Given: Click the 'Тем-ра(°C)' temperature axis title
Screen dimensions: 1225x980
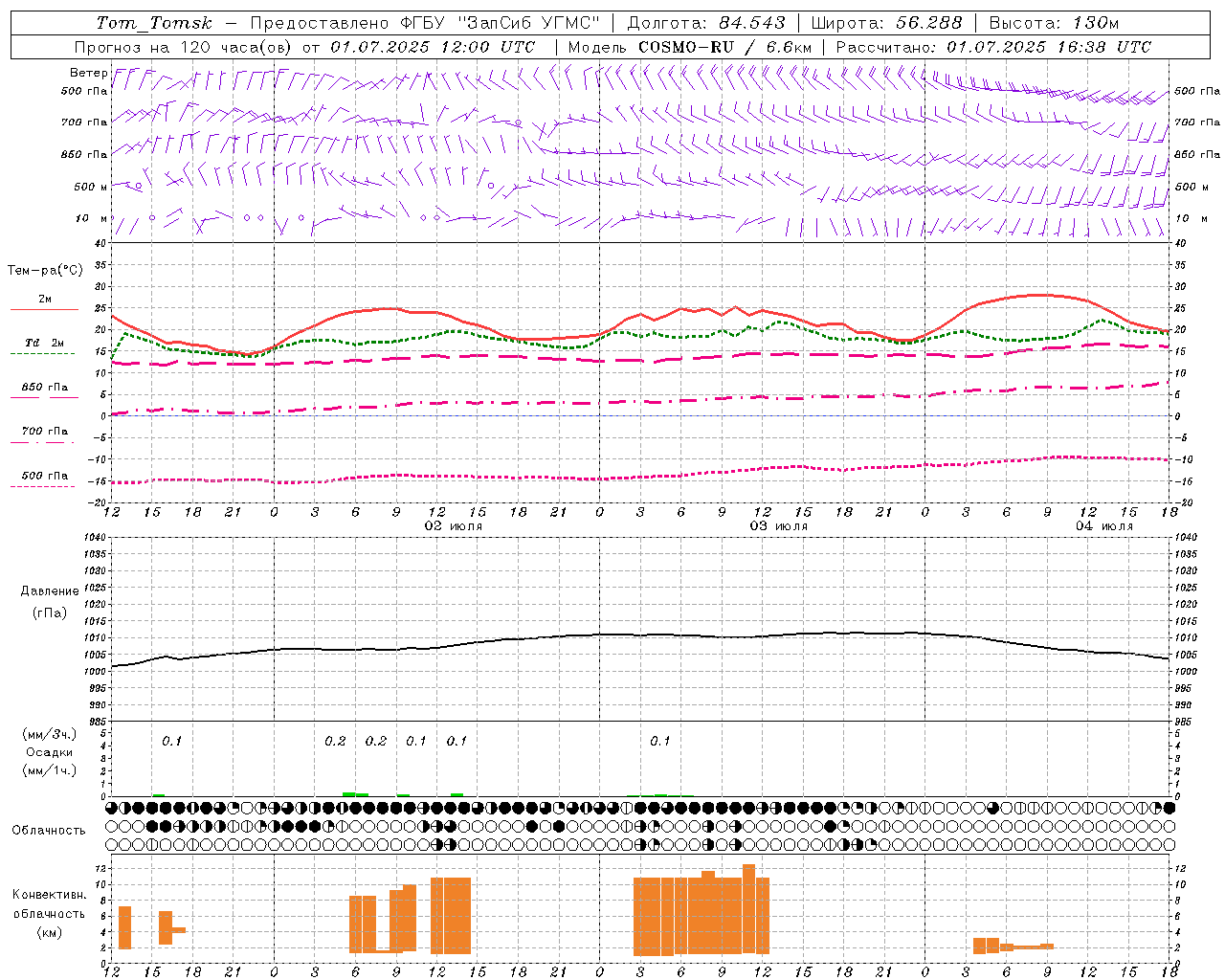Looking at the screenshot, I should click(x=45, y=271).
